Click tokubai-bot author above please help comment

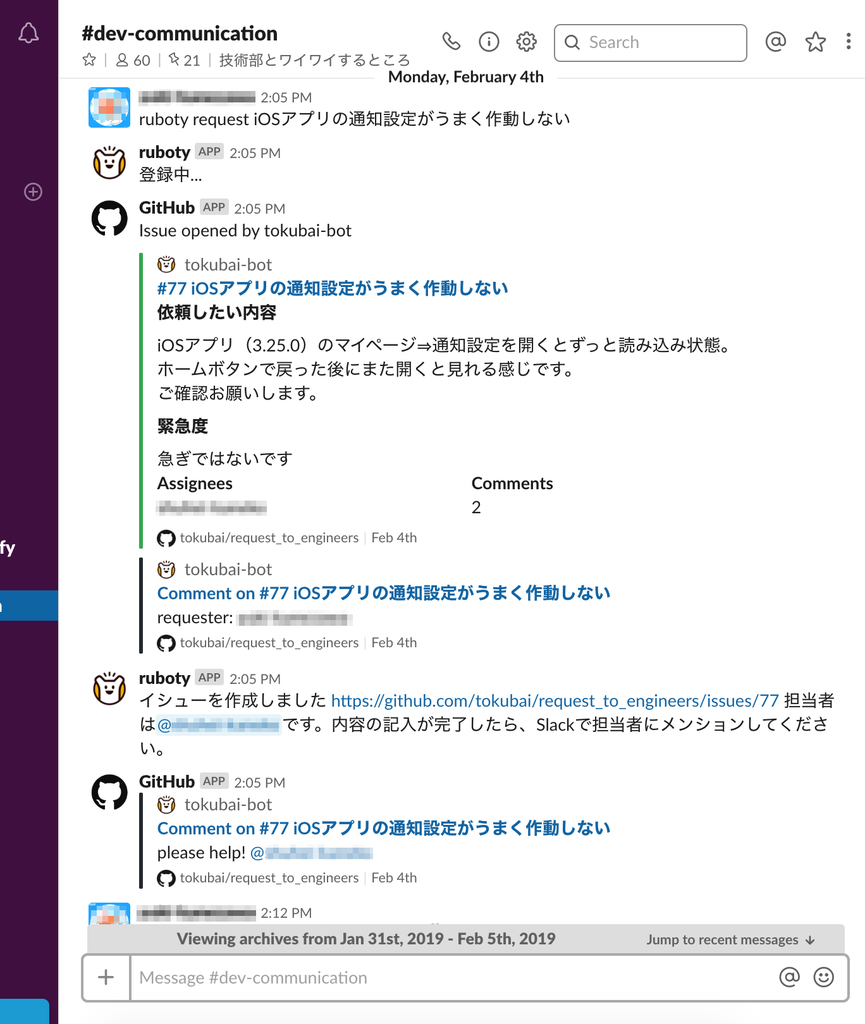228,805
